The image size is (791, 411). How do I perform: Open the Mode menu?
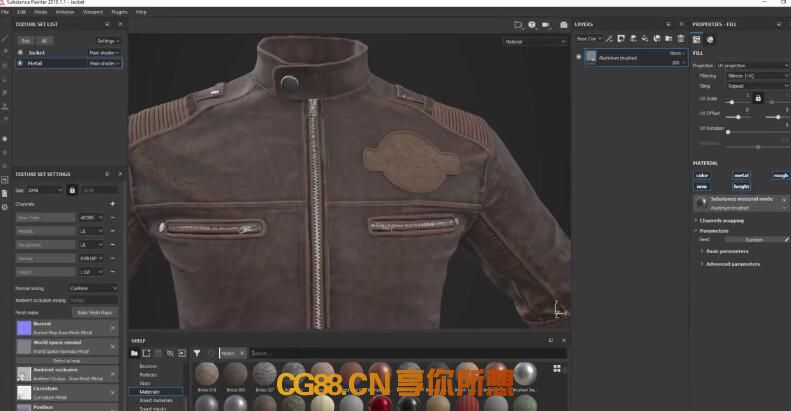click(x=41, y=12)
